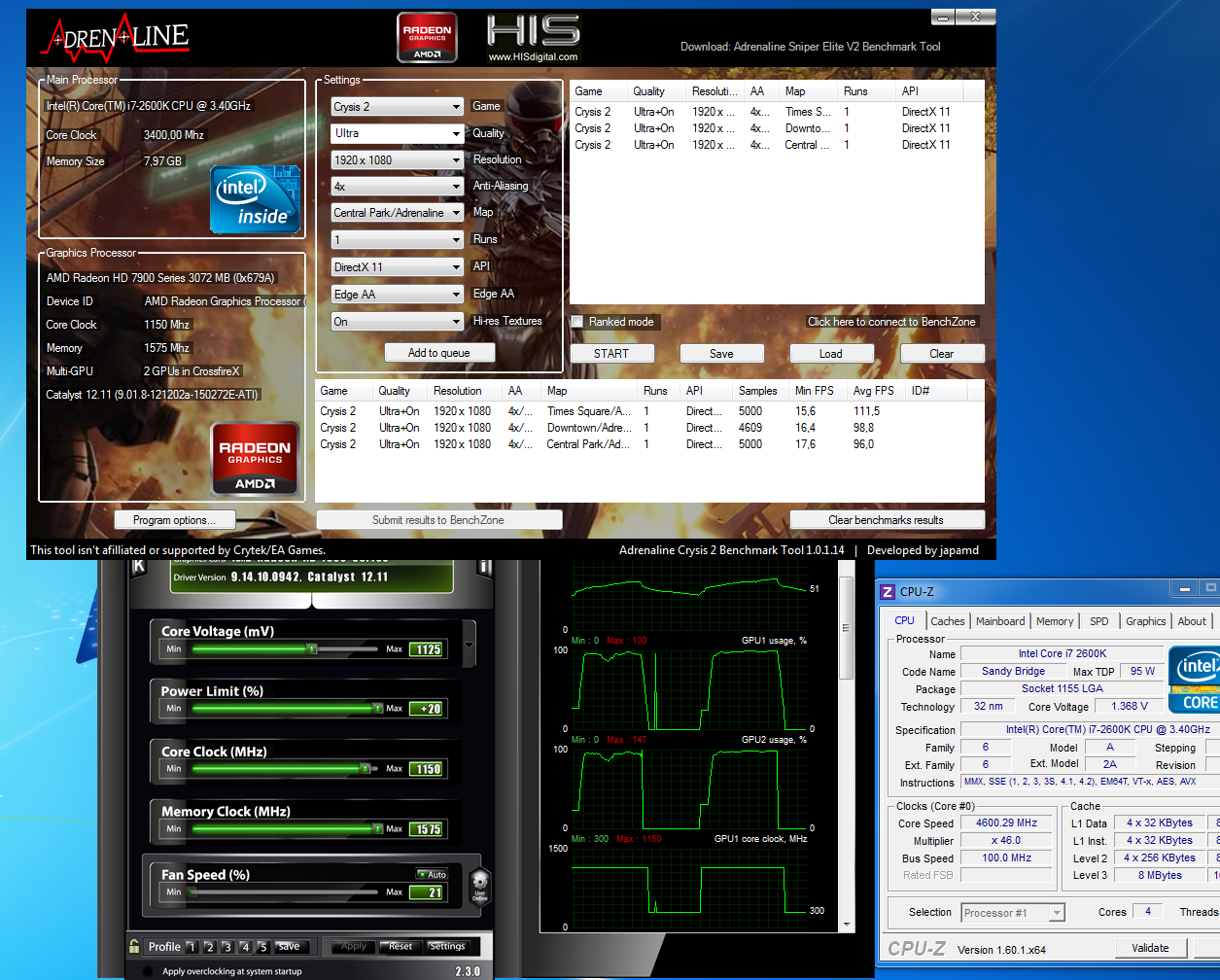
Task: Open the API dropdown showing DirectX 11
Action: pyautogui.click(x=397, y=267)
